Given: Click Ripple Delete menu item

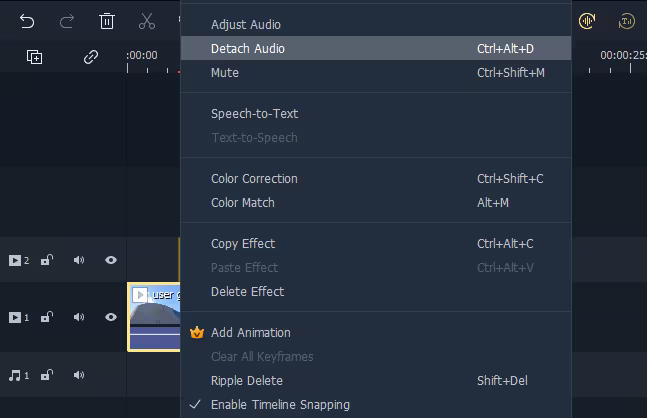Looking at the screenshot, I should [247, 381].
